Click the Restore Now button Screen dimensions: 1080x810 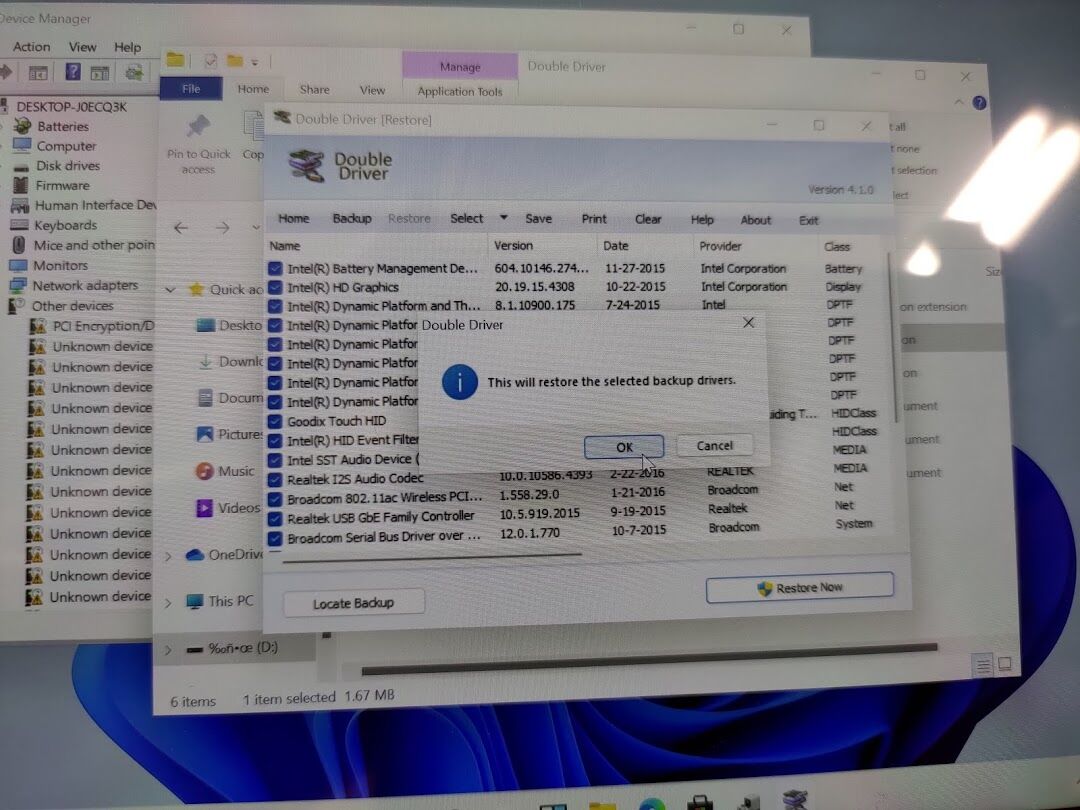click(800, 588)
